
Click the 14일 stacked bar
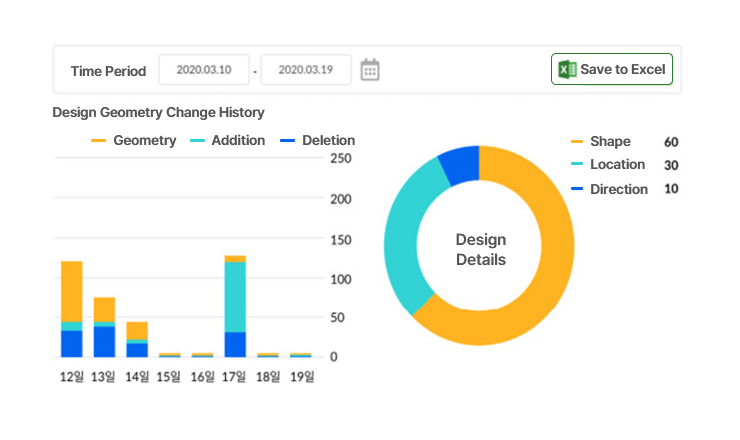click(x=137, y=339)
